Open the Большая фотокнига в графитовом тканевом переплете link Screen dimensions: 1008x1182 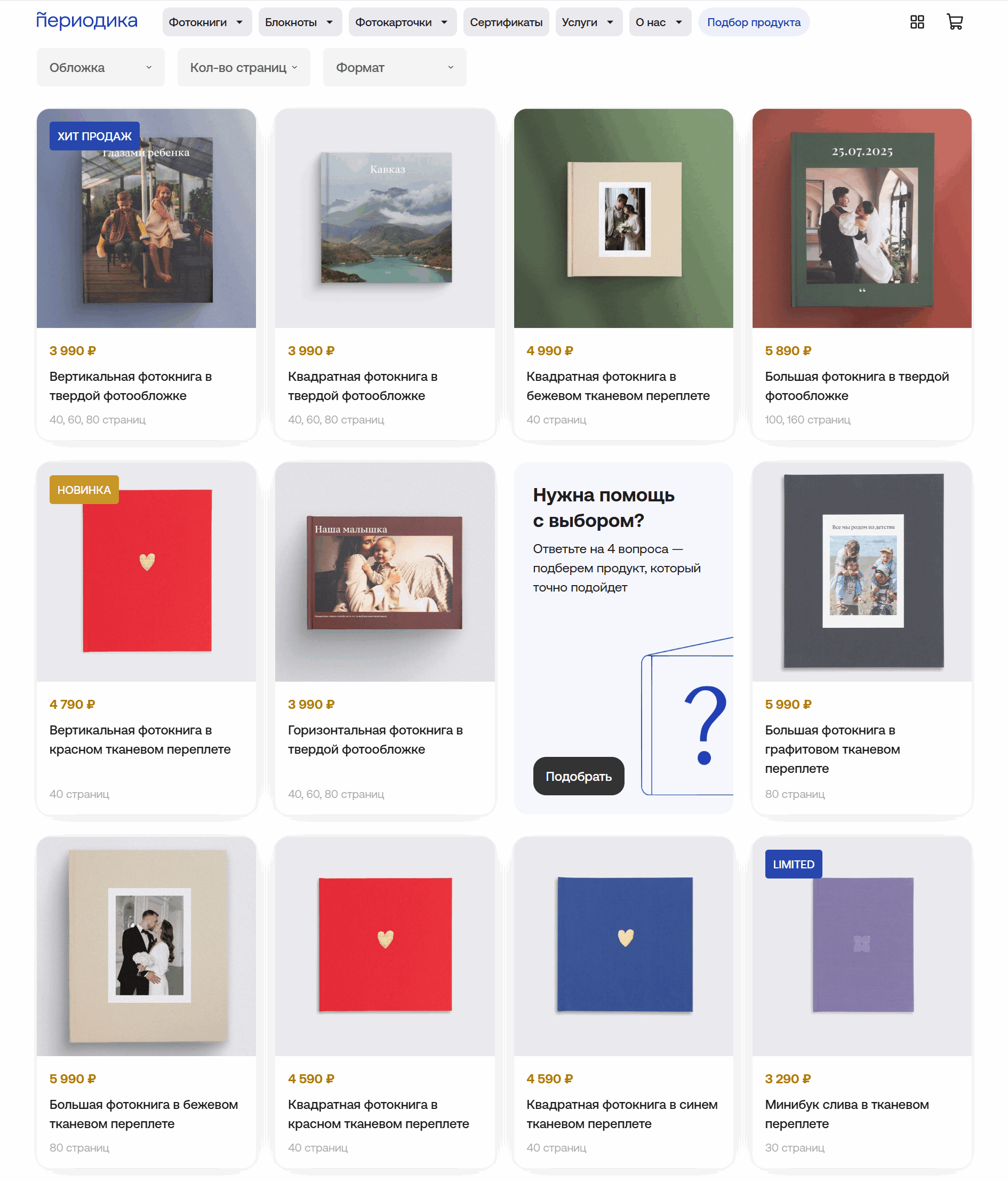click(x=833, y=749)
